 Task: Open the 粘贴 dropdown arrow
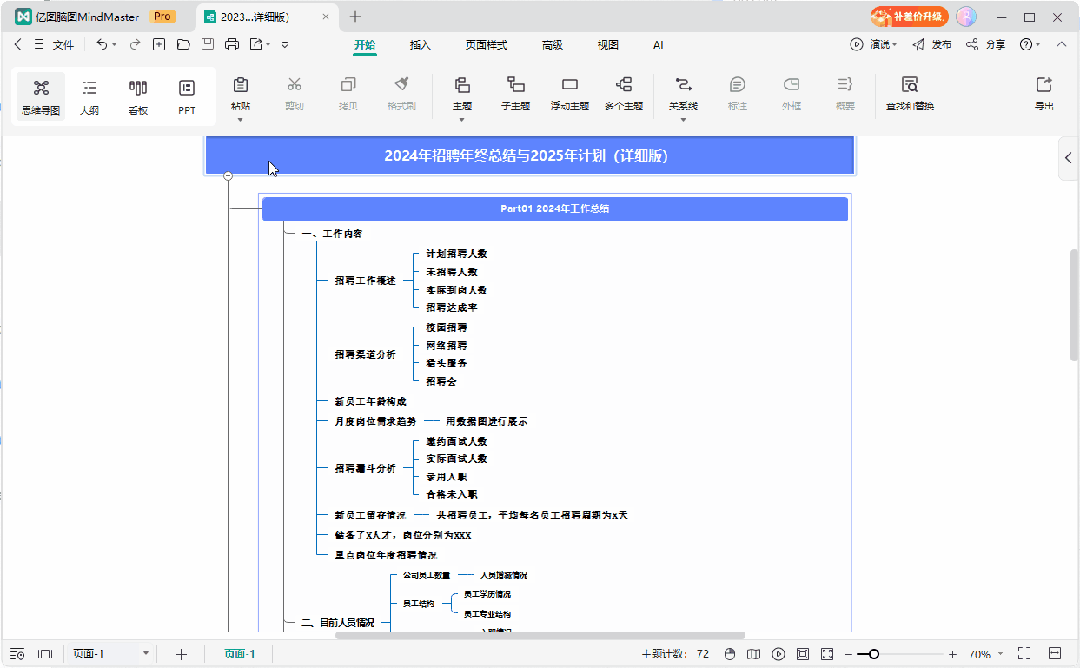240,120
